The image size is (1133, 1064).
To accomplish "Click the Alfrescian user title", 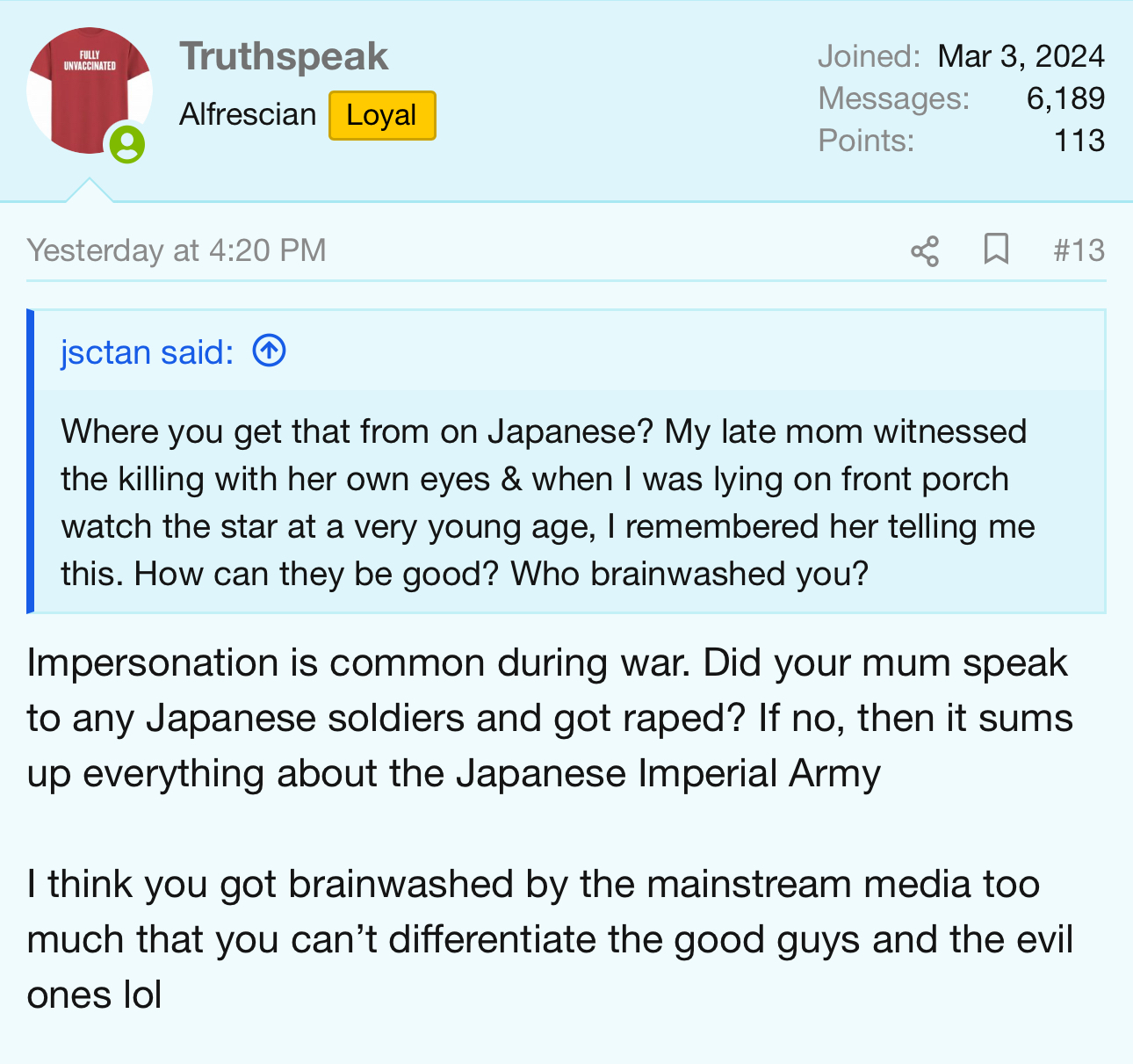I will (248, 115).
